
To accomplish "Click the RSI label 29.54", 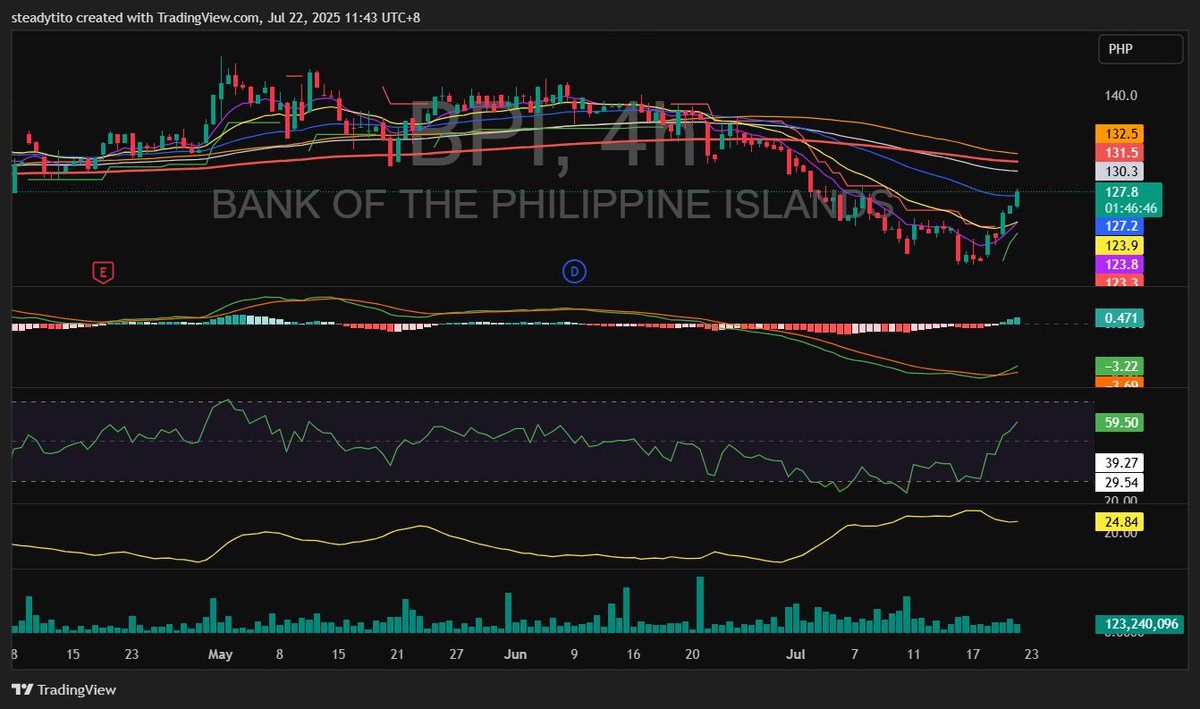I will 1119,482.
